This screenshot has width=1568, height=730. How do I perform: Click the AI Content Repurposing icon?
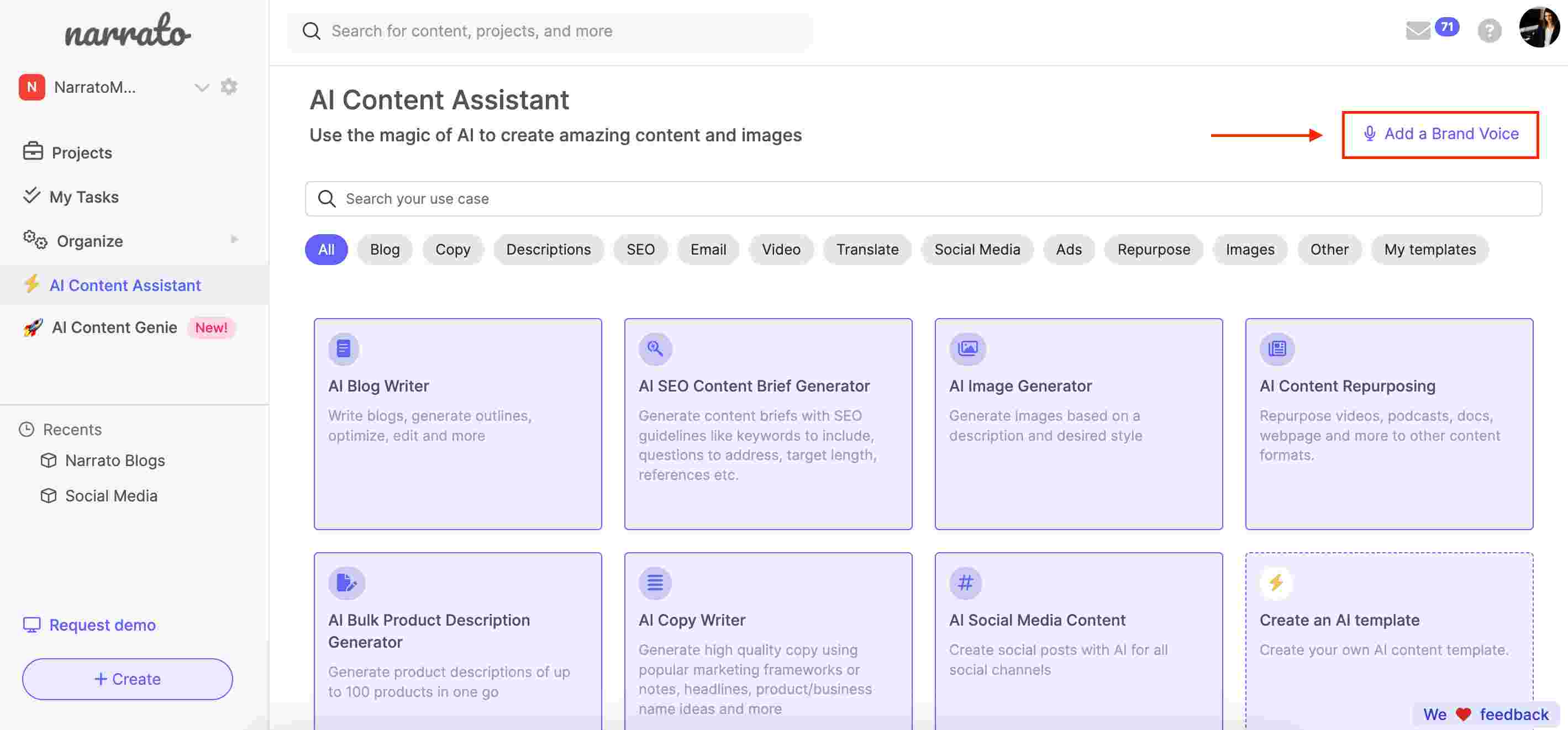1277,348
